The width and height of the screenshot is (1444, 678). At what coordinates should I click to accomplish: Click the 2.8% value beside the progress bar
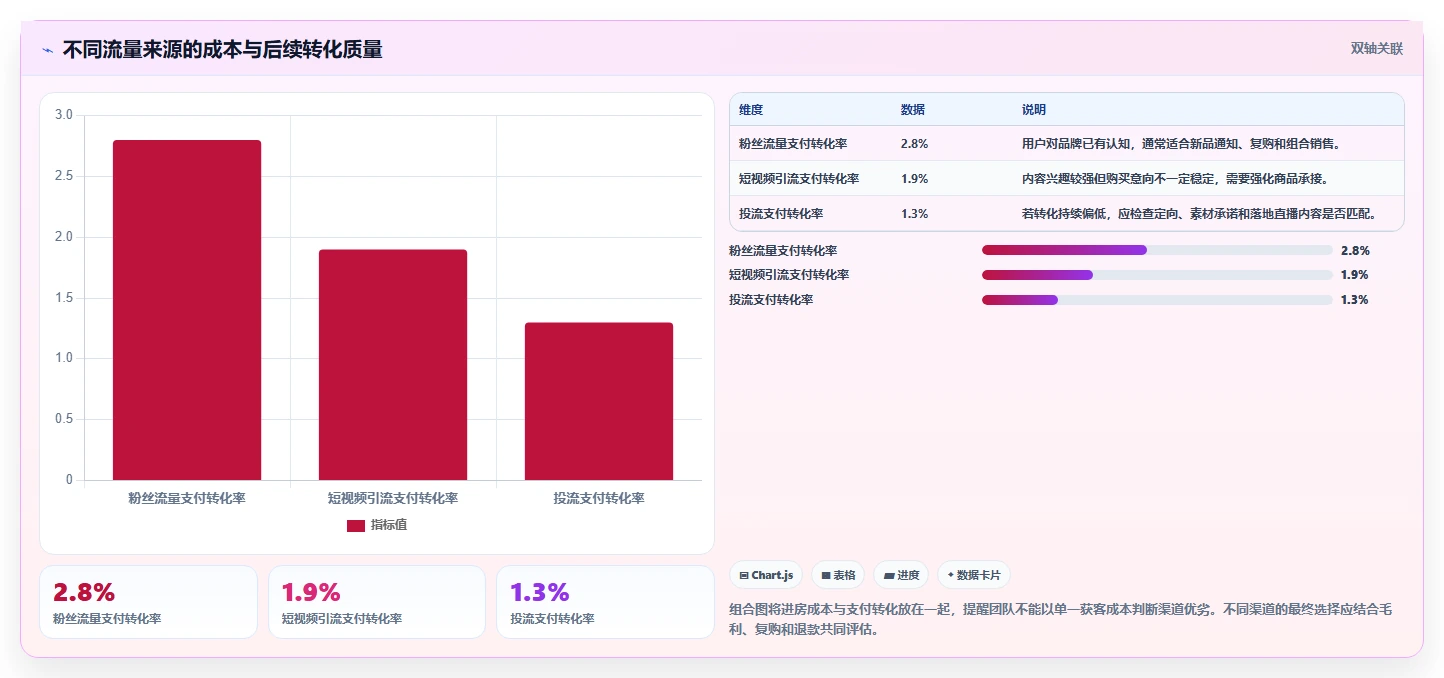1355,251
